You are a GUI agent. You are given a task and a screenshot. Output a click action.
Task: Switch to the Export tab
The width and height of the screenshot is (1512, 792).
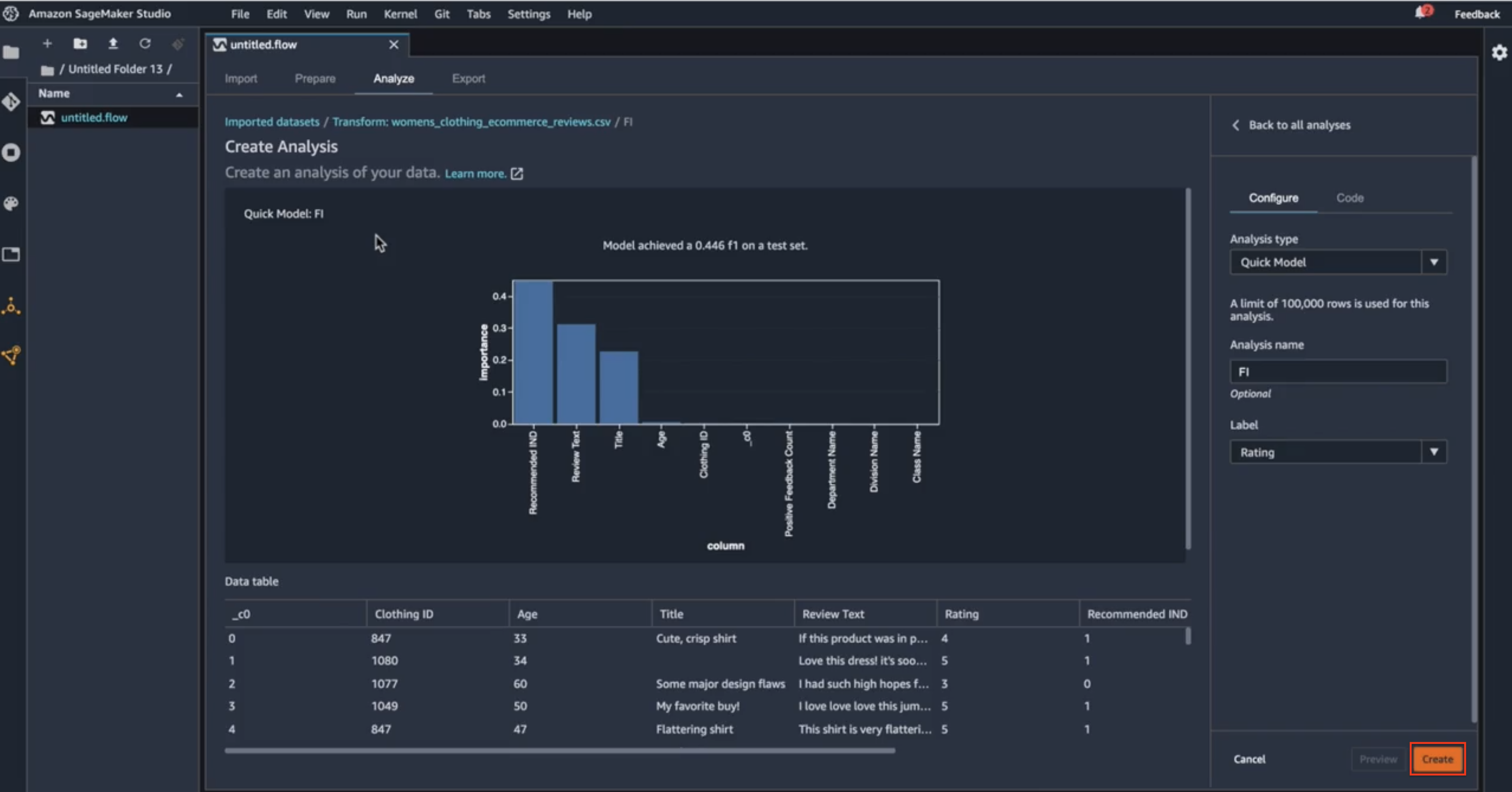468,79
